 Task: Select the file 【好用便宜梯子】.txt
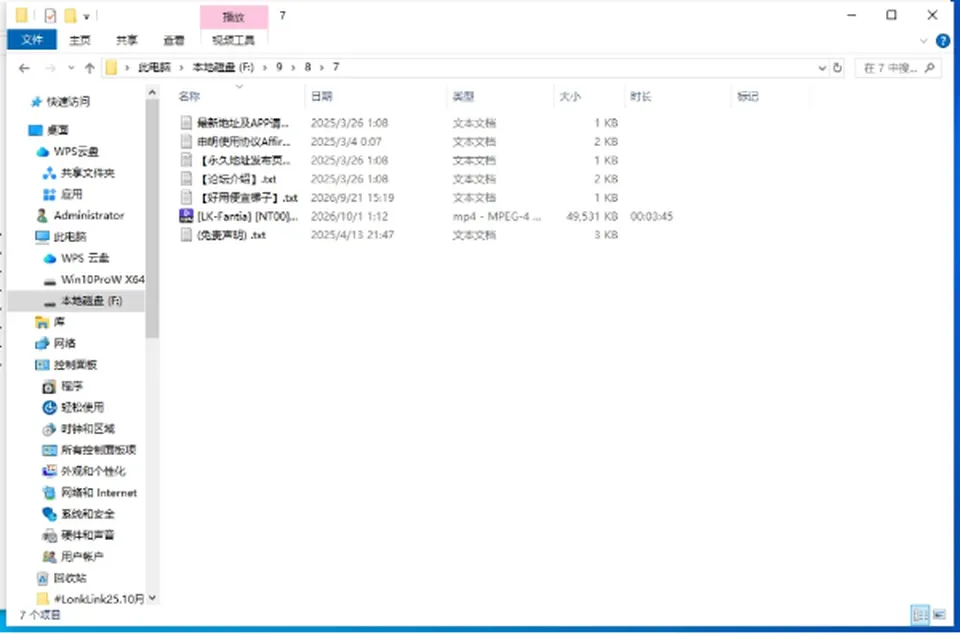(239, 198)
